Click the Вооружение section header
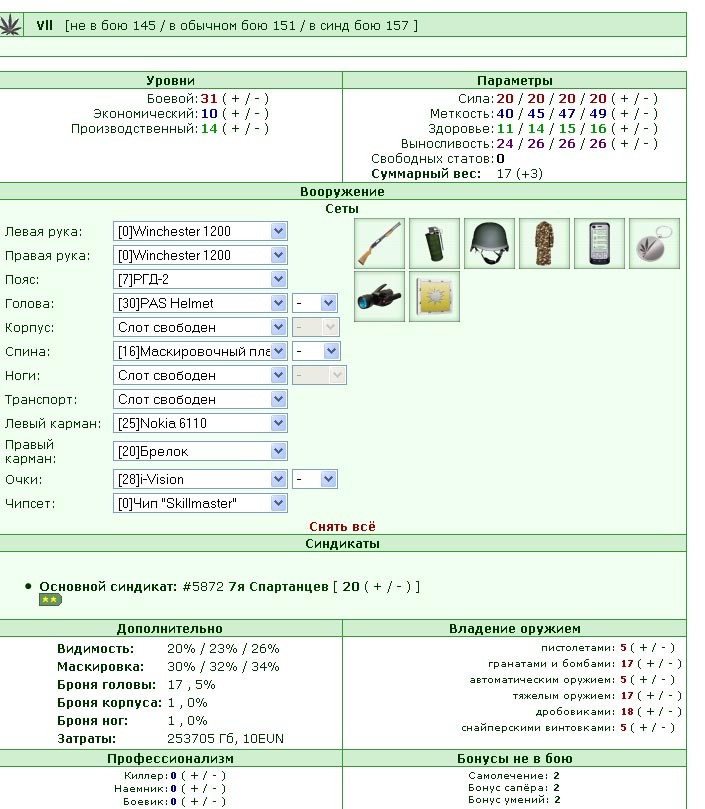Screen dimensions: 705x809 click(342, 192)
